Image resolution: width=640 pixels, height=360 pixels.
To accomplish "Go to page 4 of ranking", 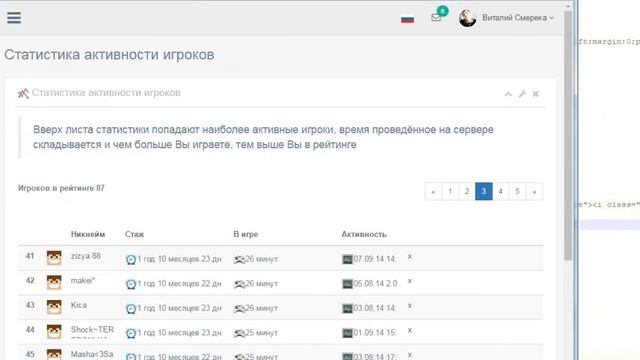I will point(500,191).
